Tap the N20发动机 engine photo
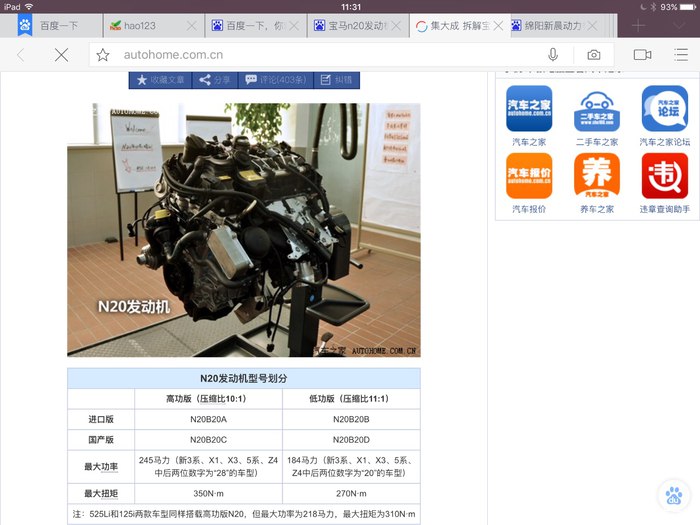Image resolution: width=700 pixels, height=525 pixels. tap(243, 229)
